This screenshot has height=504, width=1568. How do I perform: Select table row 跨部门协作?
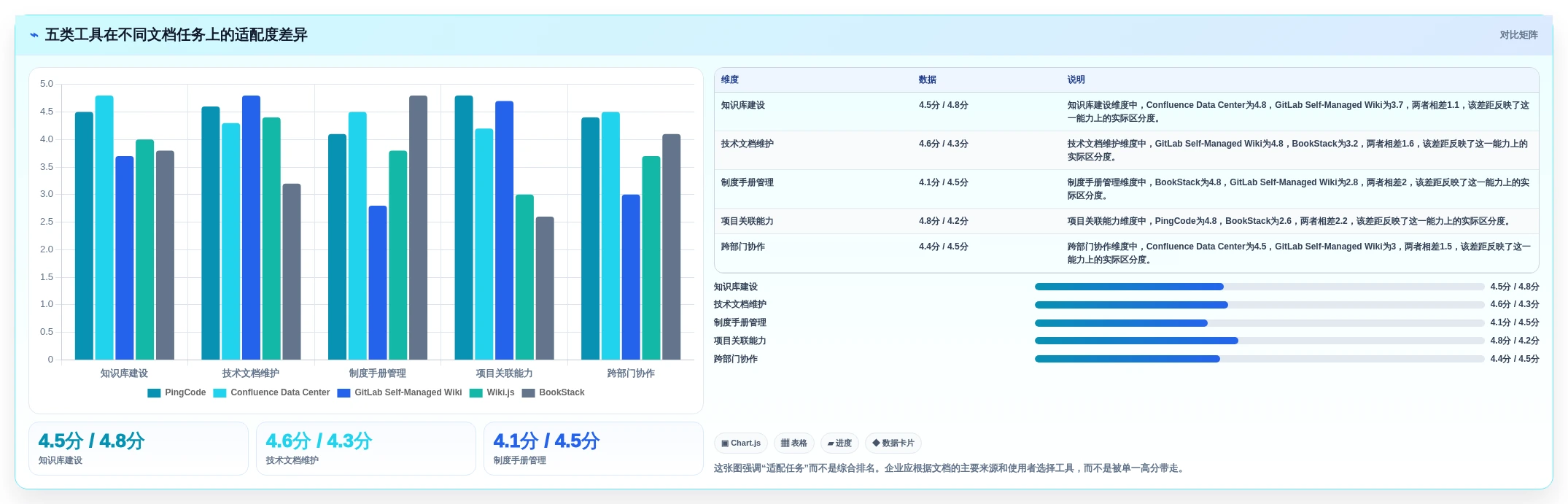pyautogui.click(x=1126, y=253)
